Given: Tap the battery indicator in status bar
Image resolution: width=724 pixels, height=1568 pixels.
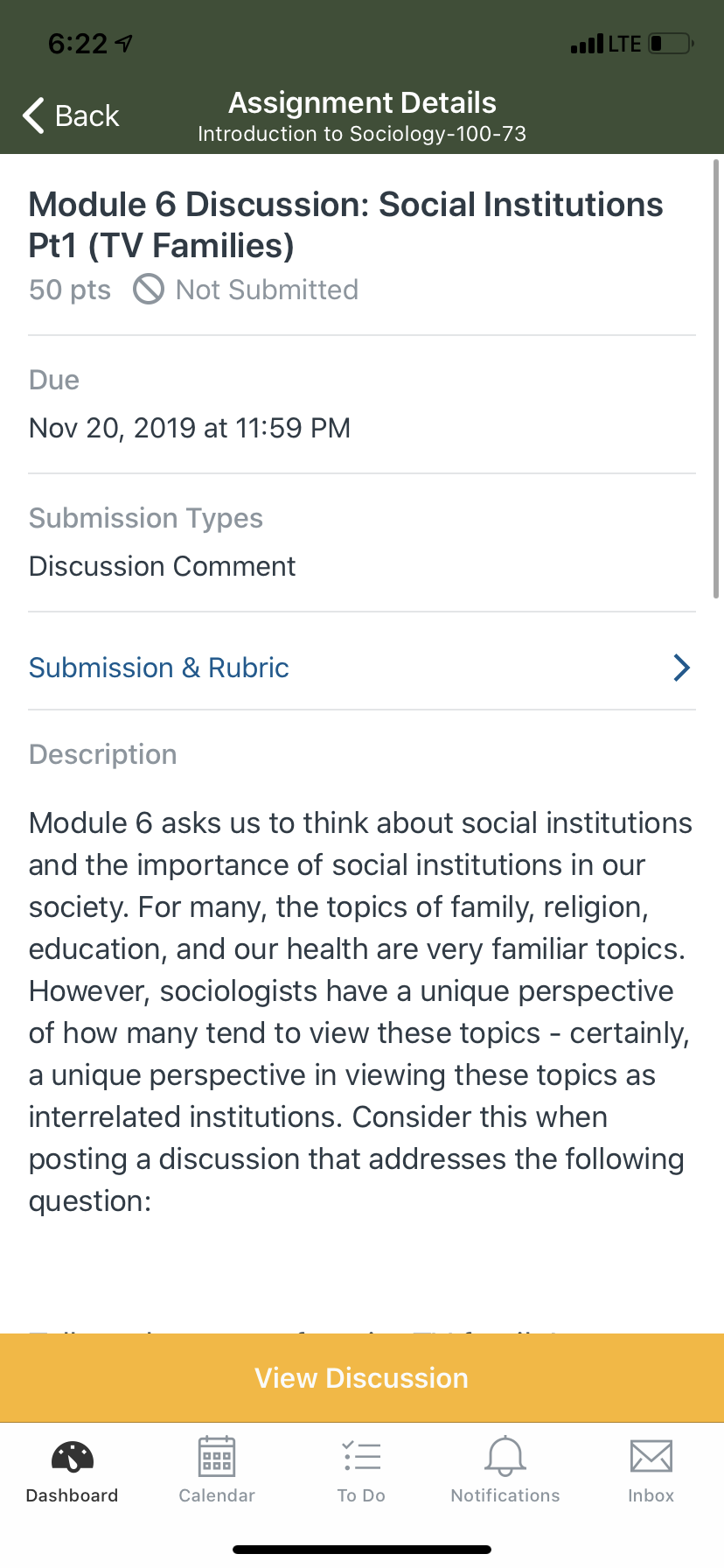Looking at the screenshot, I should pos(670,43).
